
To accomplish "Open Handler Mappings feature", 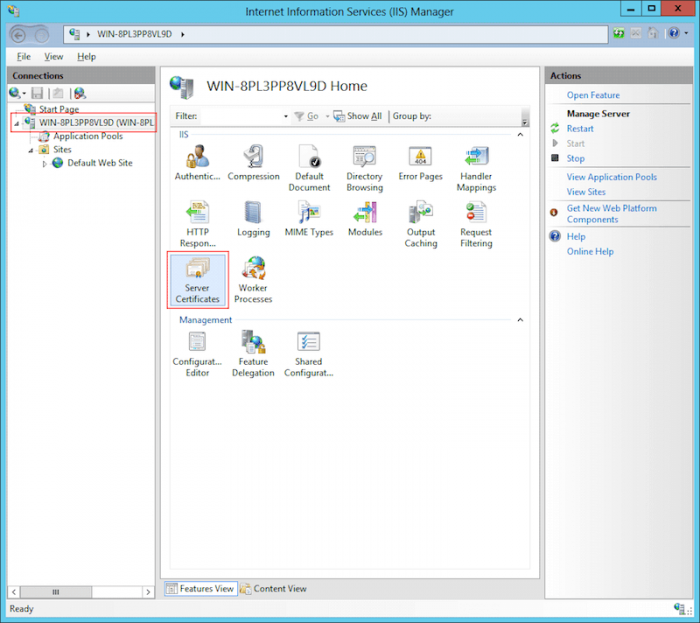I will tap(476, 163).
